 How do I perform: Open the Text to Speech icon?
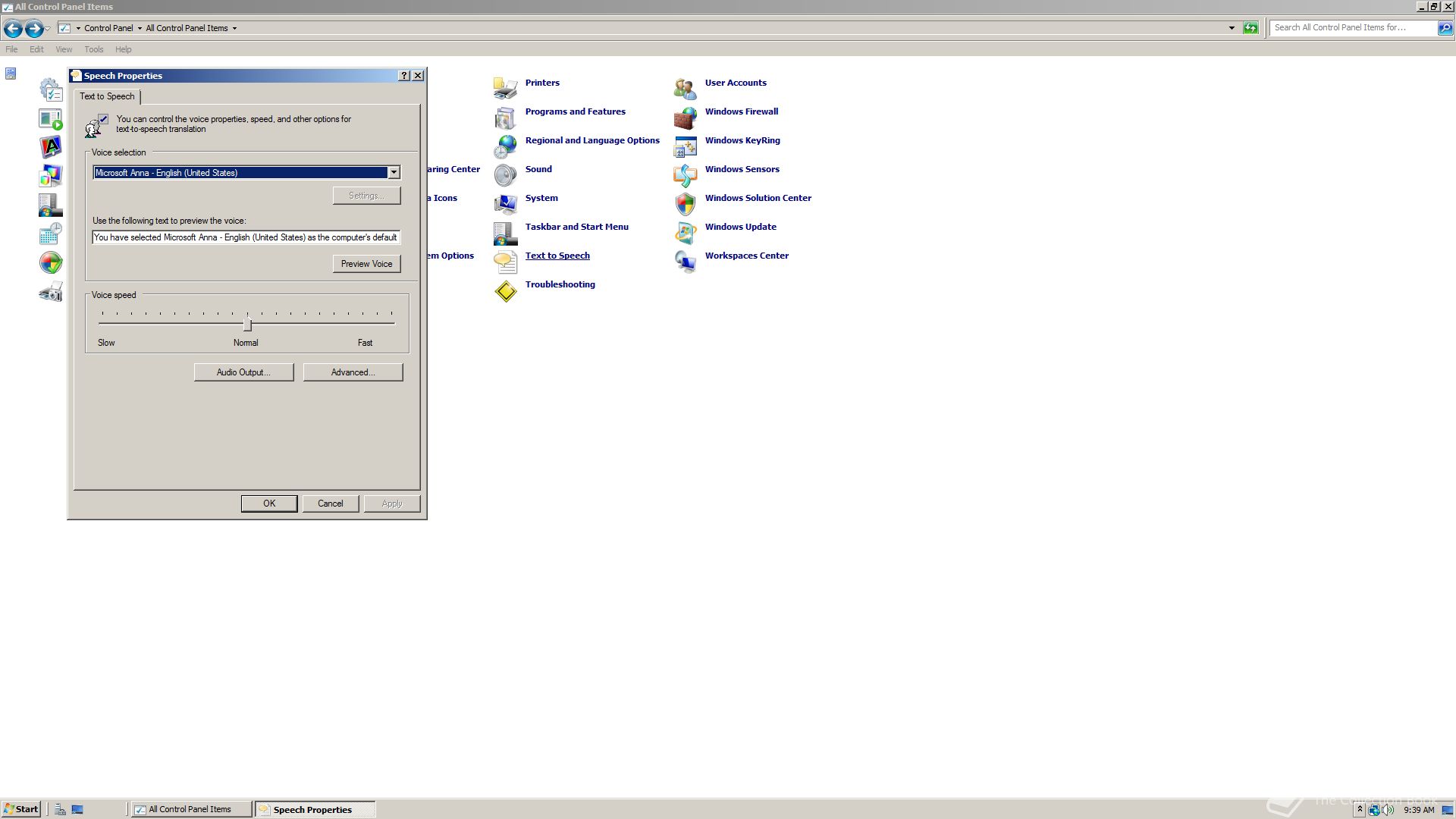point(505,261)
